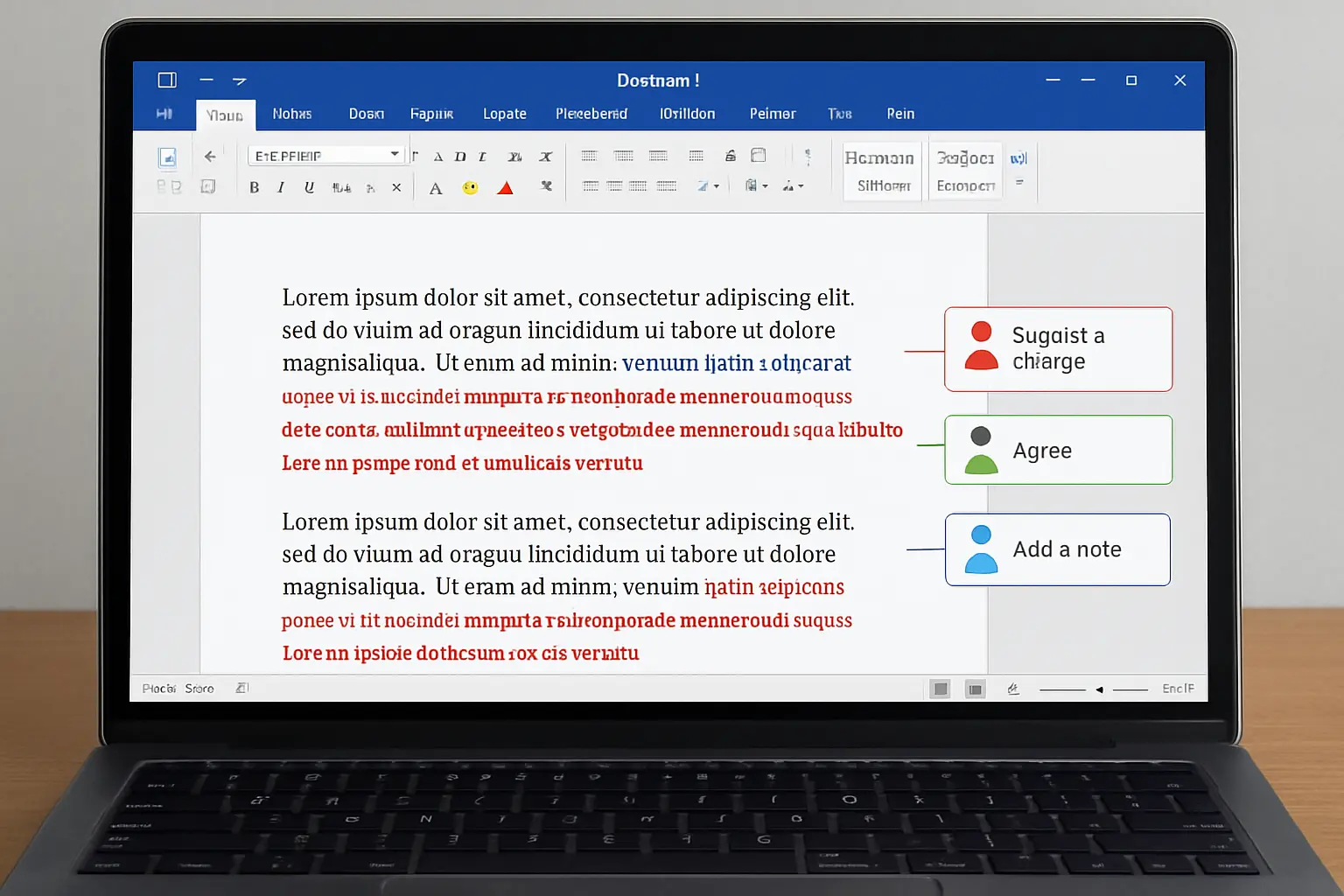This screenshot has width=1344, height=896.
Task: Toggle Underline formatting with the U button
Action: [x=309, y=187]
